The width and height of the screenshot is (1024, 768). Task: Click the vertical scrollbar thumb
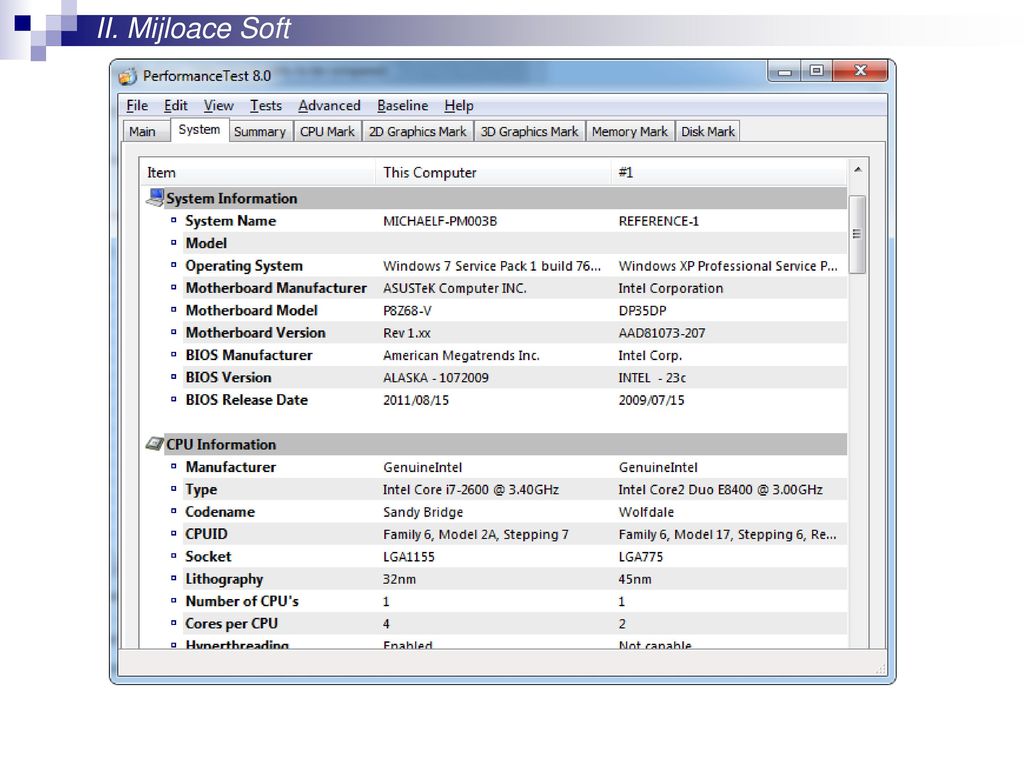click(857, 234)
